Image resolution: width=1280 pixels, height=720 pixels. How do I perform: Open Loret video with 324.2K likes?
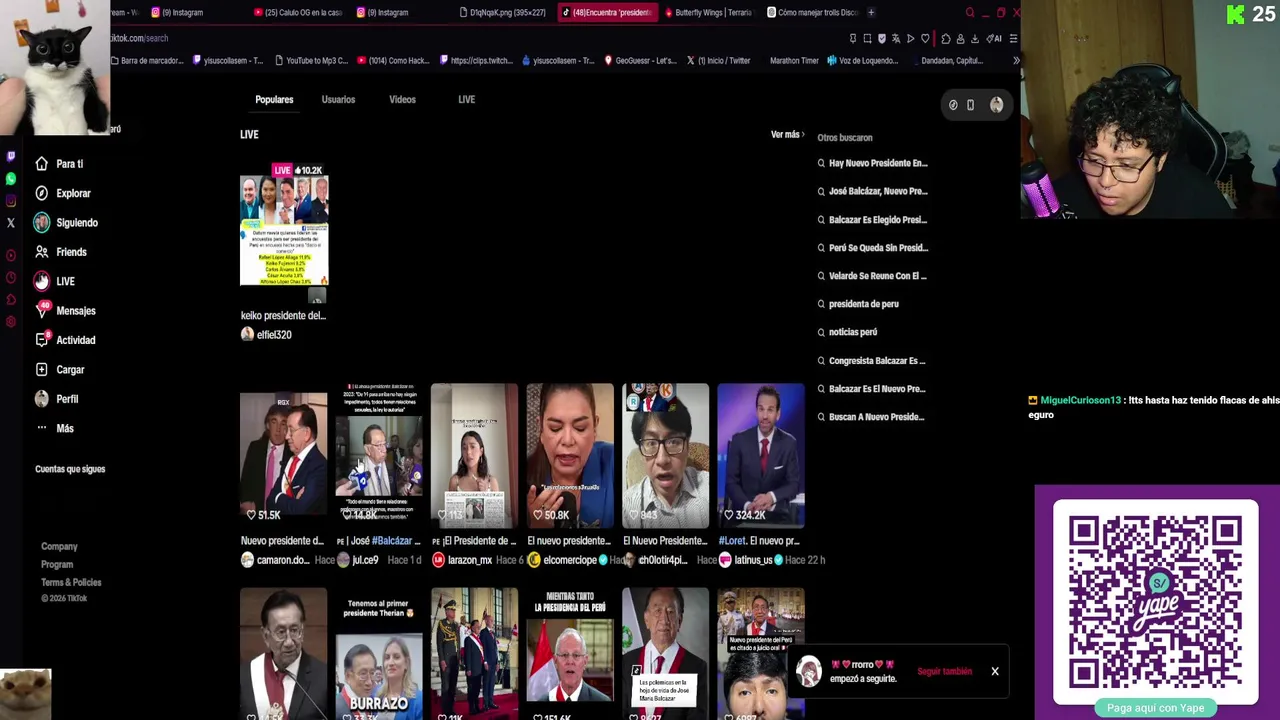tap(760, 455)
